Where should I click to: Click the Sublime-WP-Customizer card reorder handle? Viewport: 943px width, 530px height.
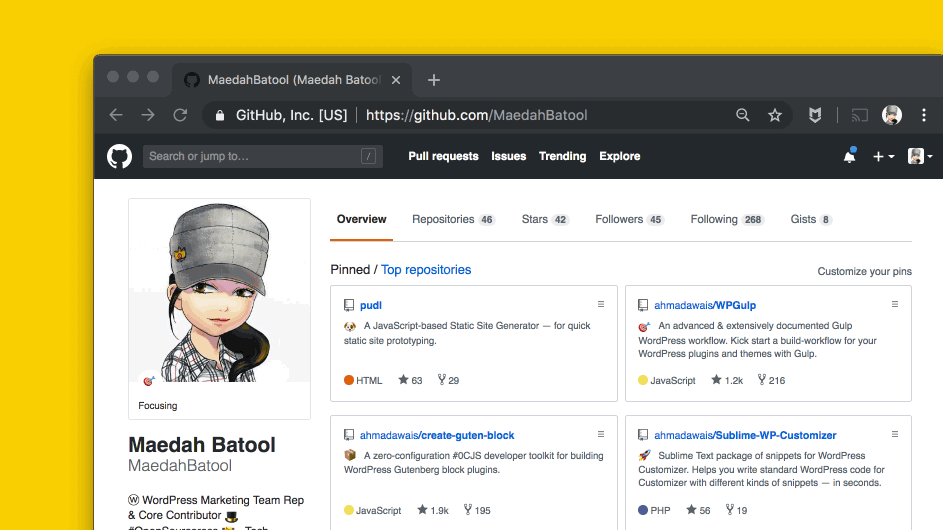pos(895,434)
